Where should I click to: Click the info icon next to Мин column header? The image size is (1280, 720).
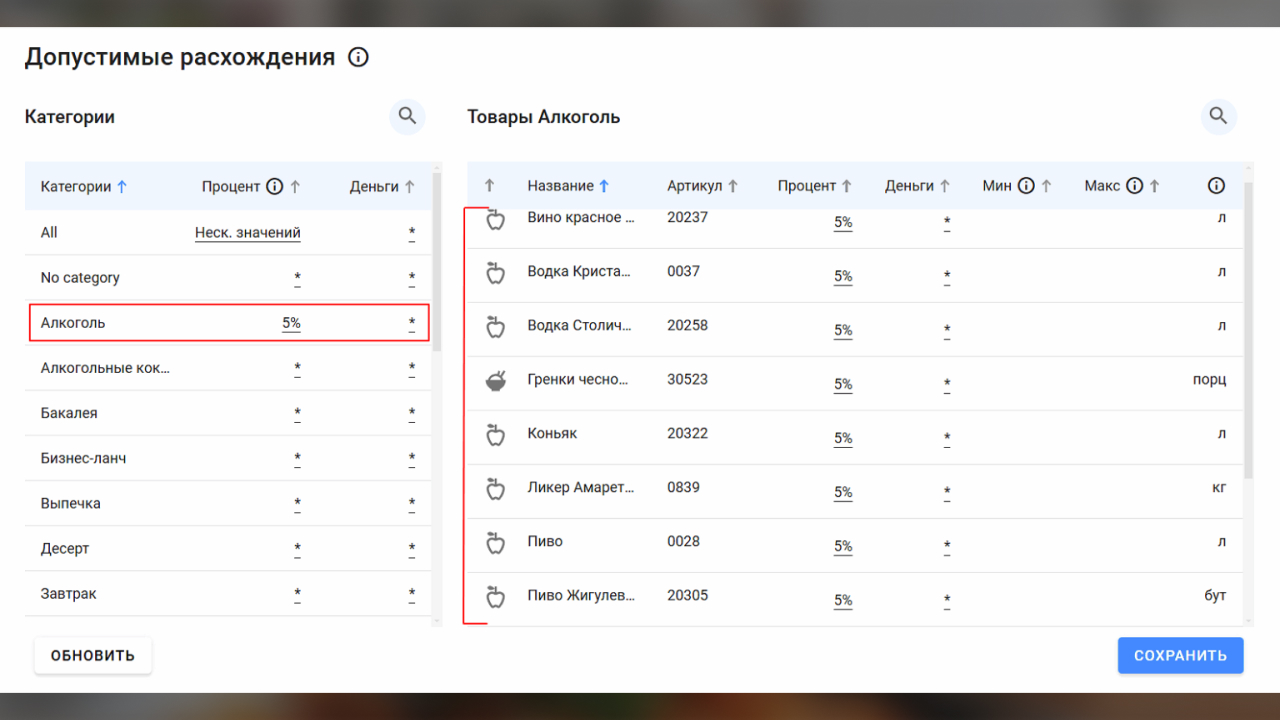point(1025,185)
